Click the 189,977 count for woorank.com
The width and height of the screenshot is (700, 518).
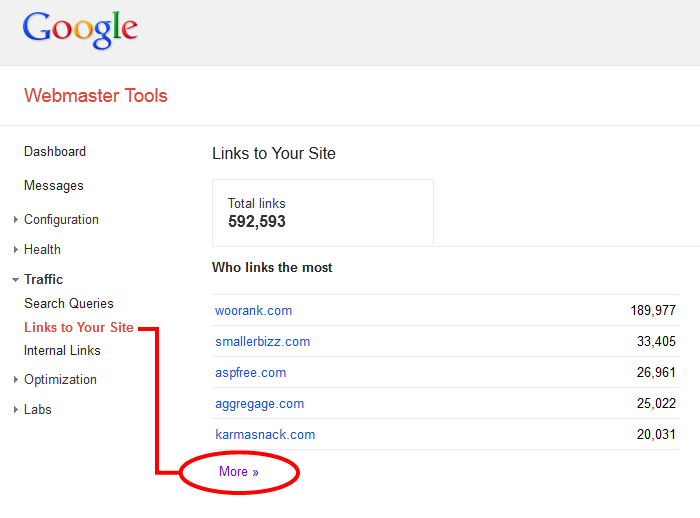[x=653, y=310]
